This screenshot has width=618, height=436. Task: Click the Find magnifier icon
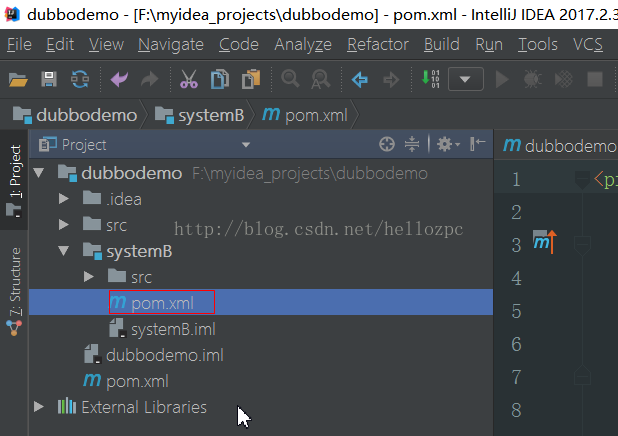pyautogui.click(x=290, y=79)
